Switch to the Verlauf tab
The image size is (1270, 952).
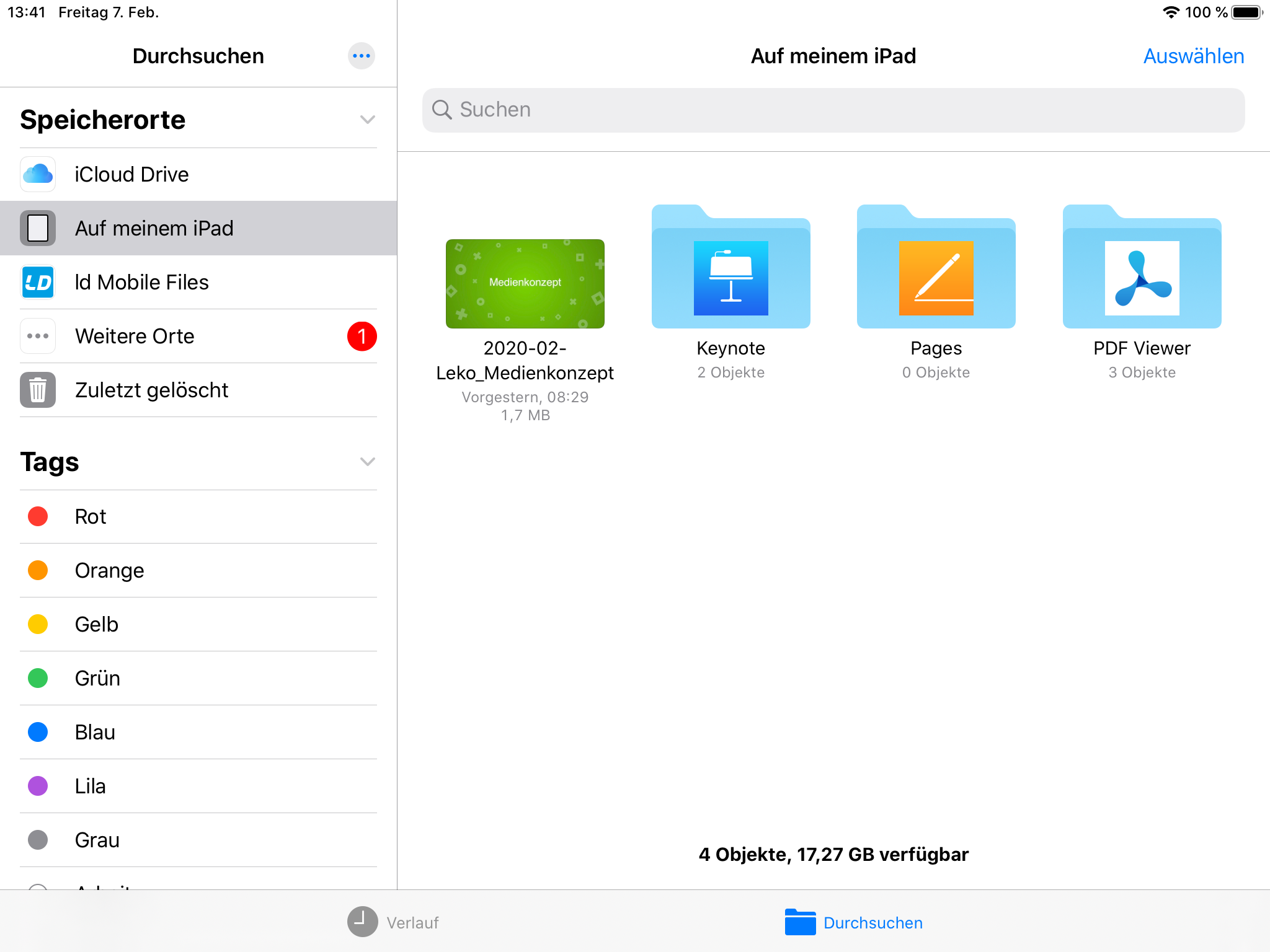393,922
